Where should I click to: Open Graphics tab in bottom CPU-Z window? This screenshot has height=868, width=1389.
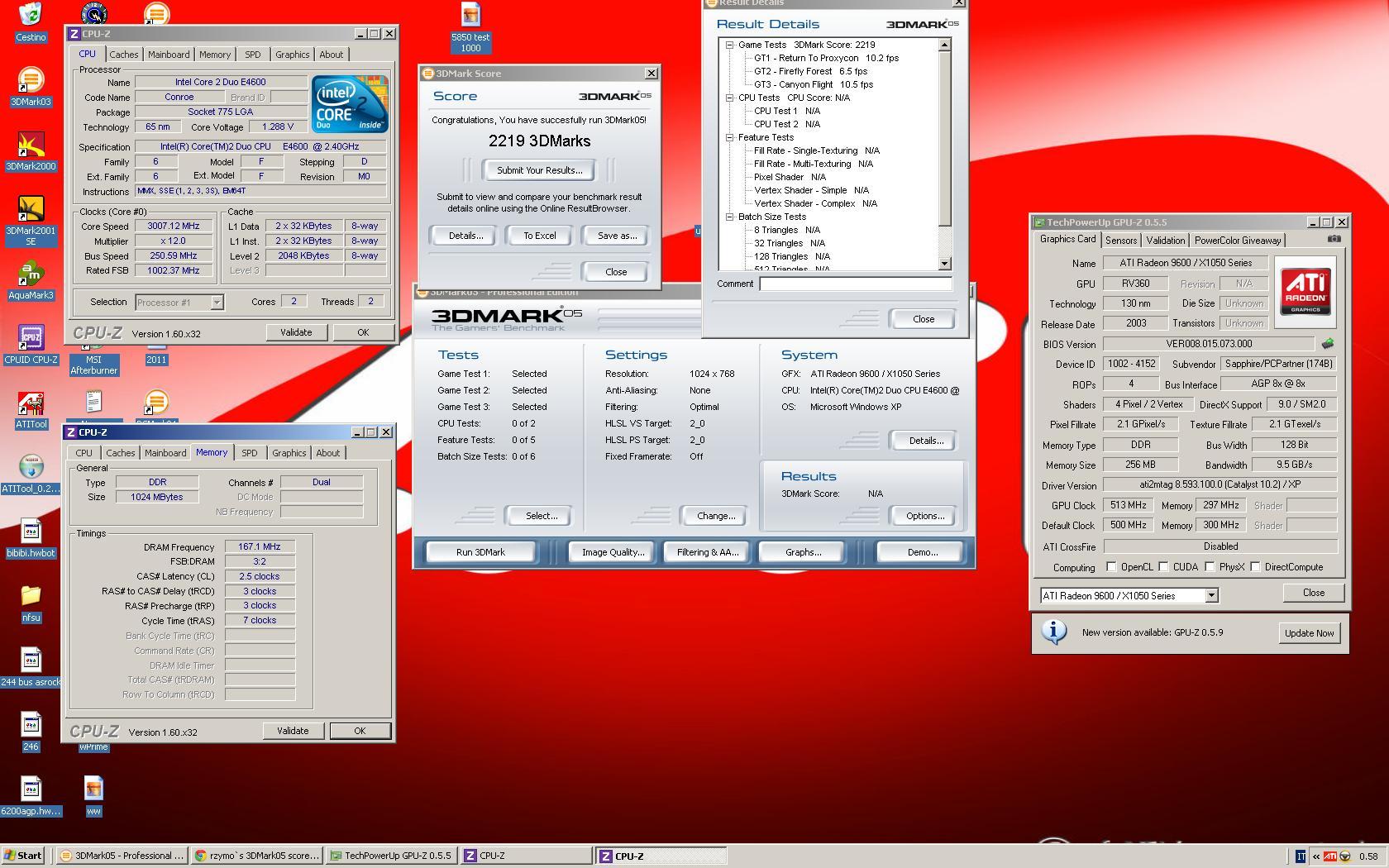(289, 453)
